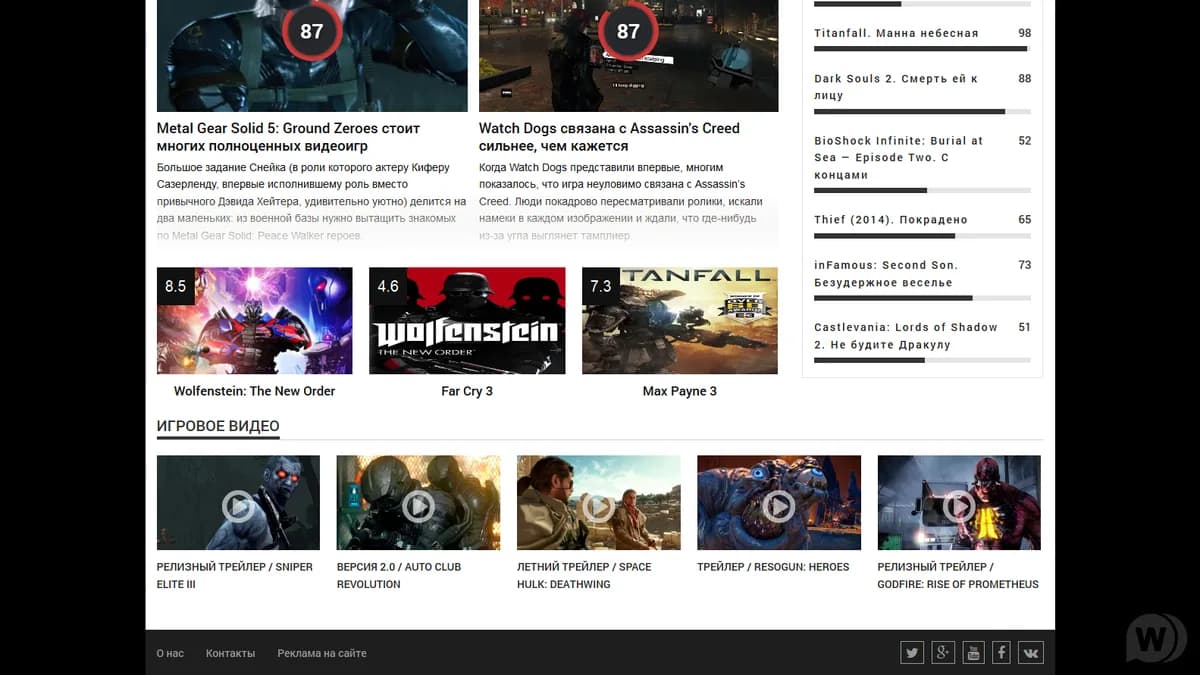Play the Space Hulk: Deathwing trailer

tap(598, 507)
